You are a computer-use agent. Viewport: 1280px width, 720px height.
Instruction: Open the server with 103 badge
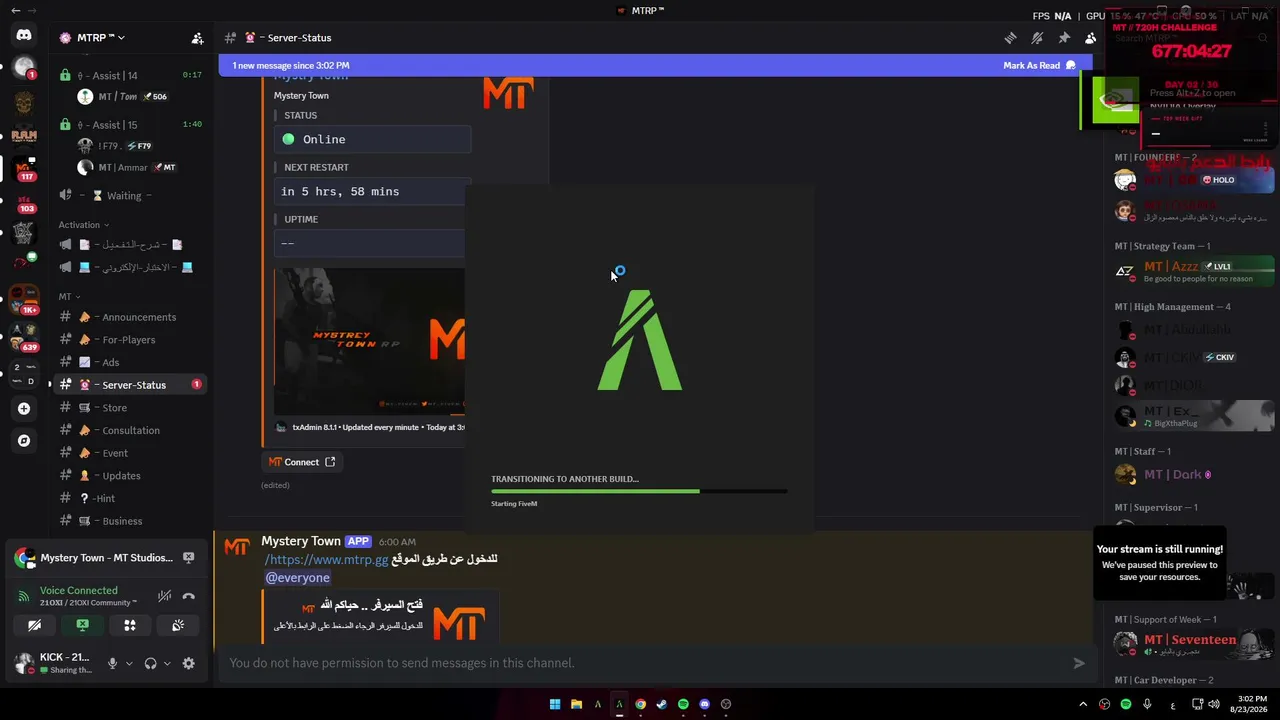click(x=24, y=201)
